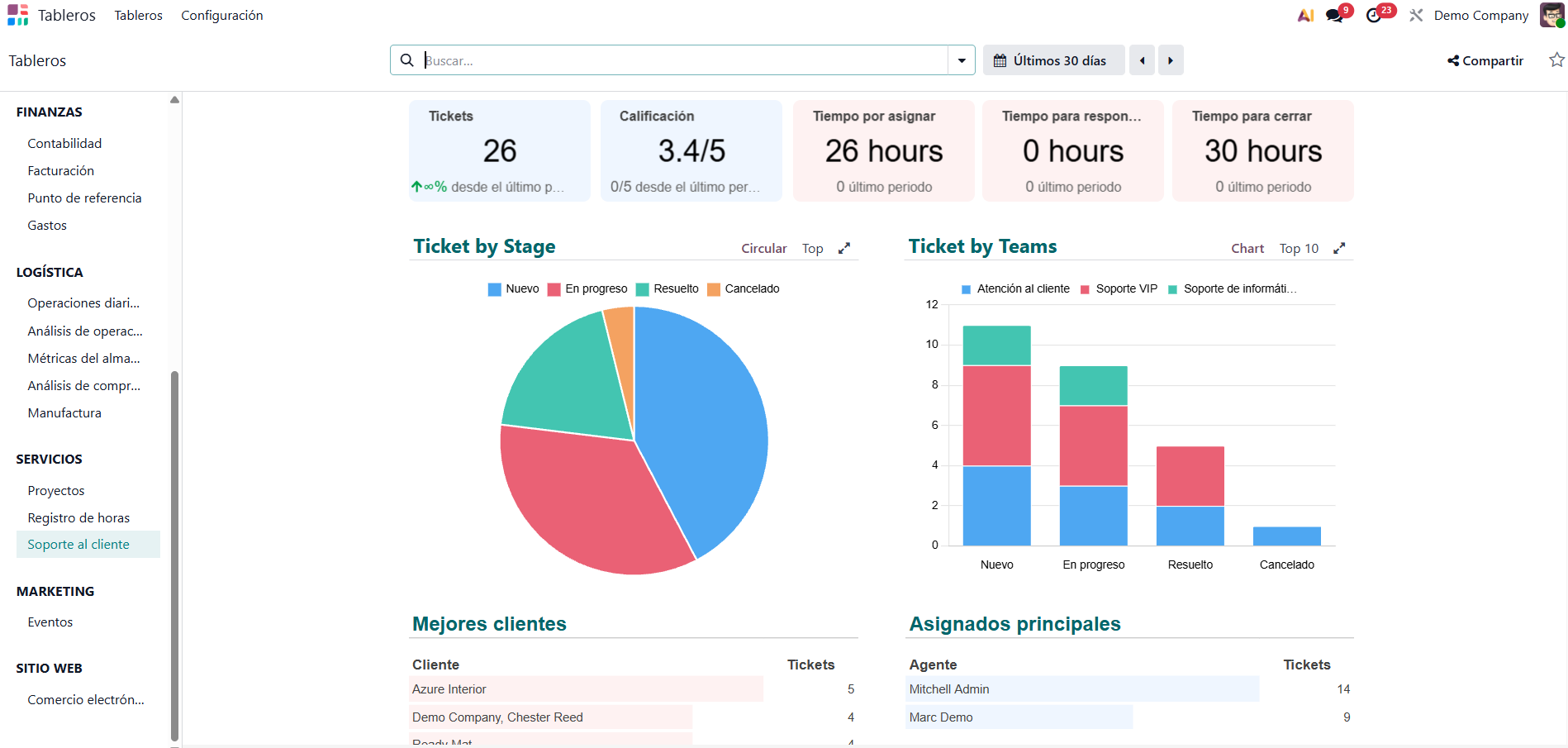Expand the Ticket by Teams chart fullscreen
Screen dimensions: 1568x748
click(1339, 249)
